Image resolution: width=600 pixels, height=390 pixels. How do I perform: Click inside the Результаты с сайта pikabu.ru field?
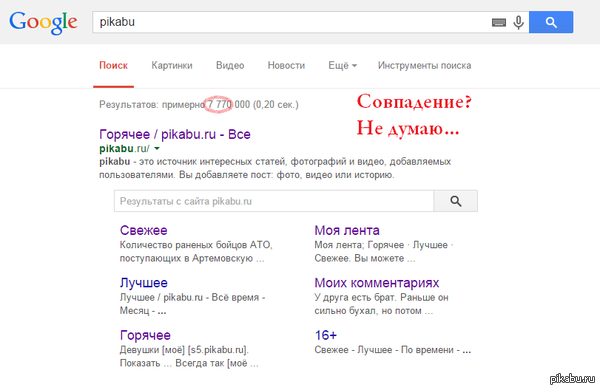pos(274,201)
